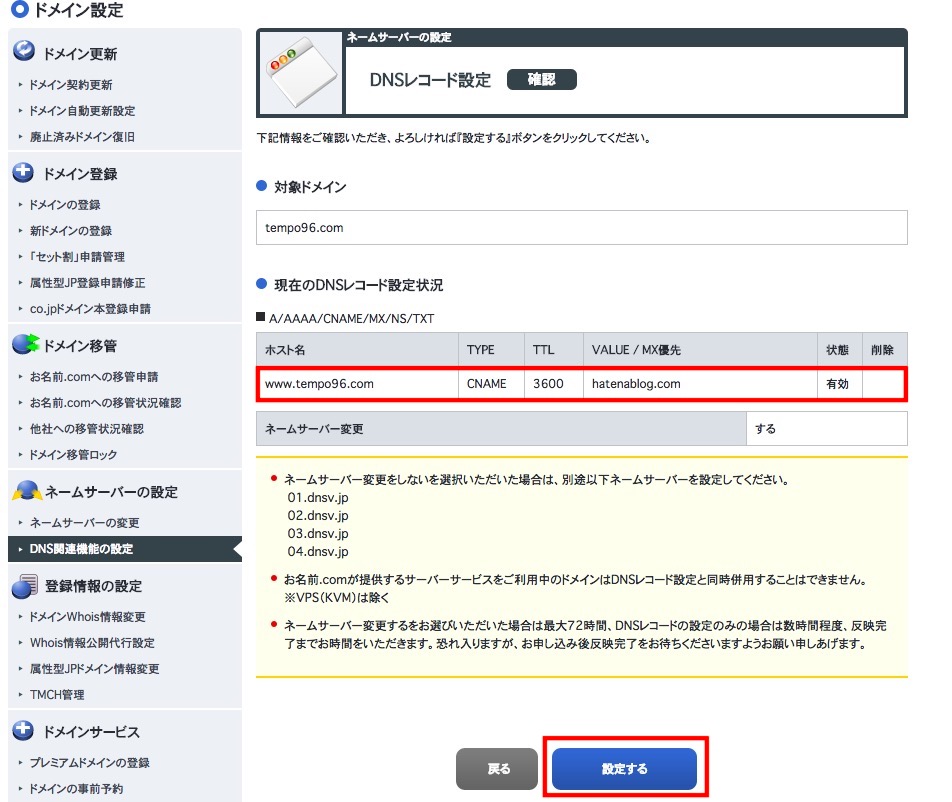Click the A/AAAA/CNAME/MX/NS/TXT label

(352, 318)
